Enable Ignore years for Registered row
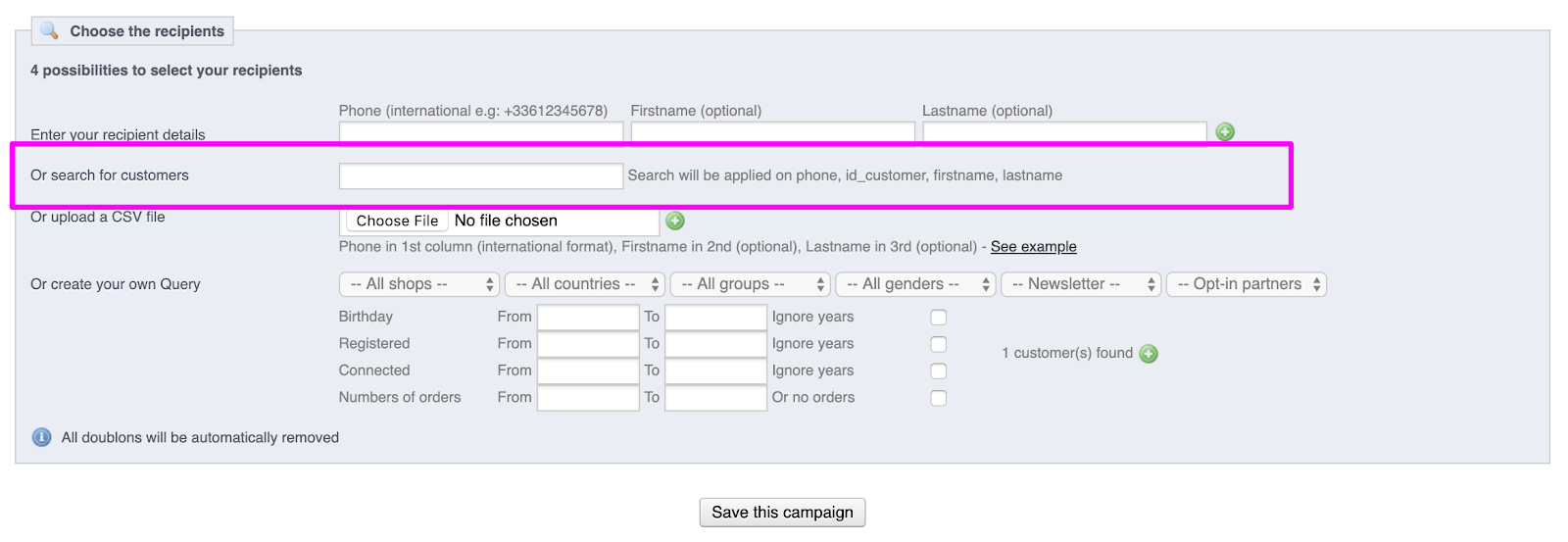This screenshot has width=1568, height=542. [939, 344]
